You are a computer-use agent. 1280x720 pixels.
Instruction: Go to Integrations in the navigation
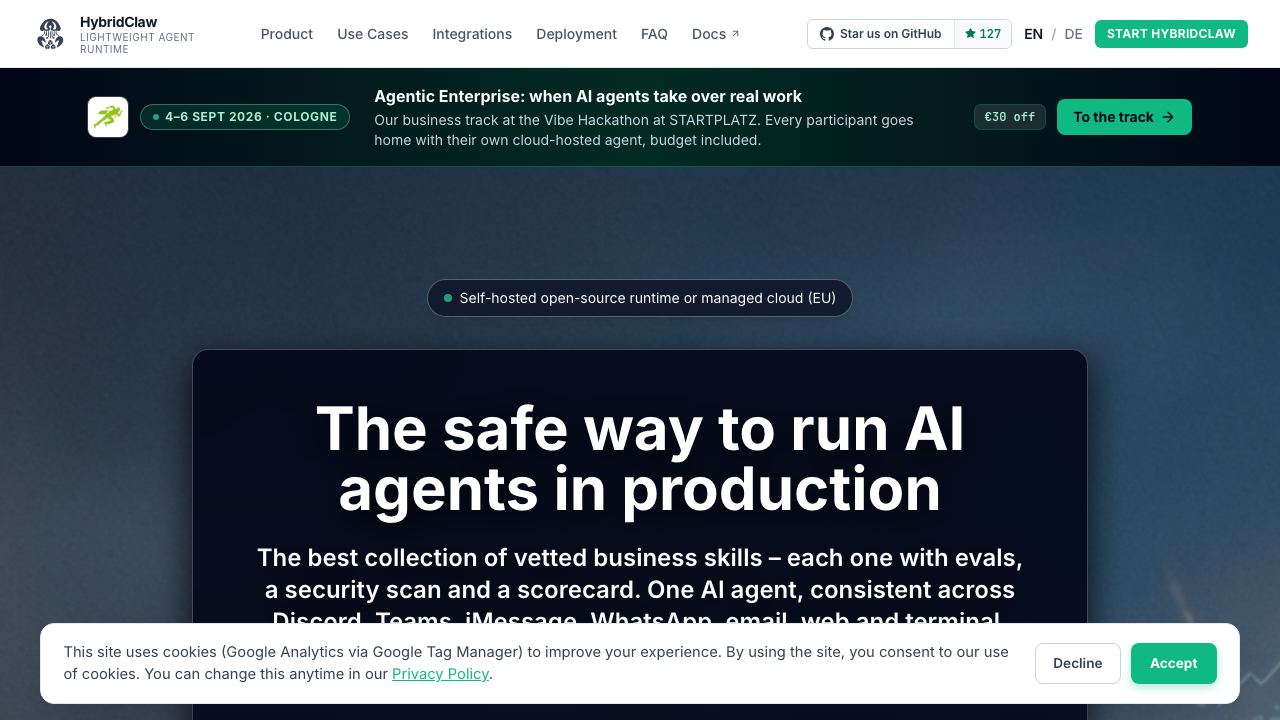[x=472, y=34]
